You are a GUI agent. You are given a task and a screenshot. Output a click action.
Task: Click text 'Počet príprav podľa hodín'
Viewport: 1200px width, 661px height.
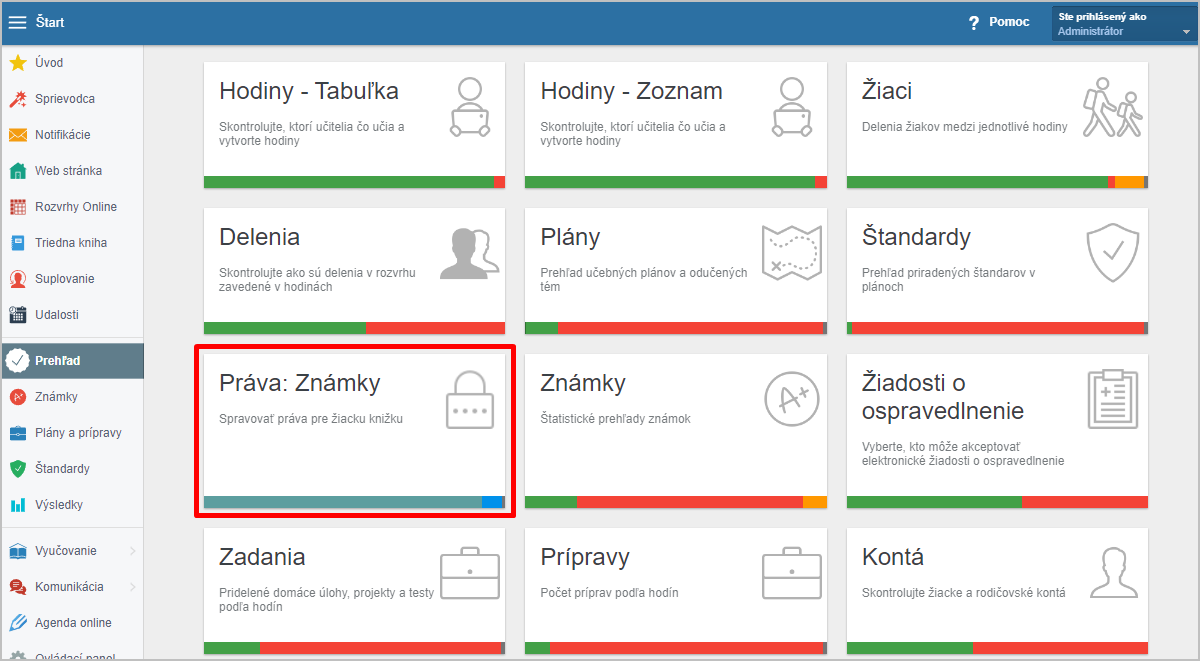point(609,592)
